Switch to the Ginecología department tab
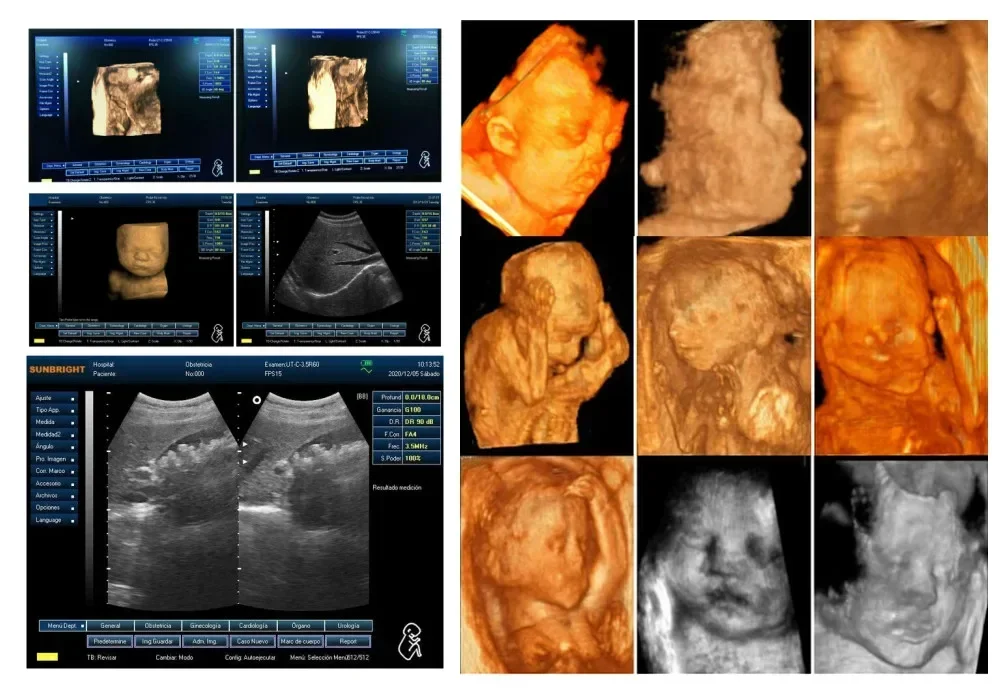The image size is (1008, 695). (x=206, y=626)
